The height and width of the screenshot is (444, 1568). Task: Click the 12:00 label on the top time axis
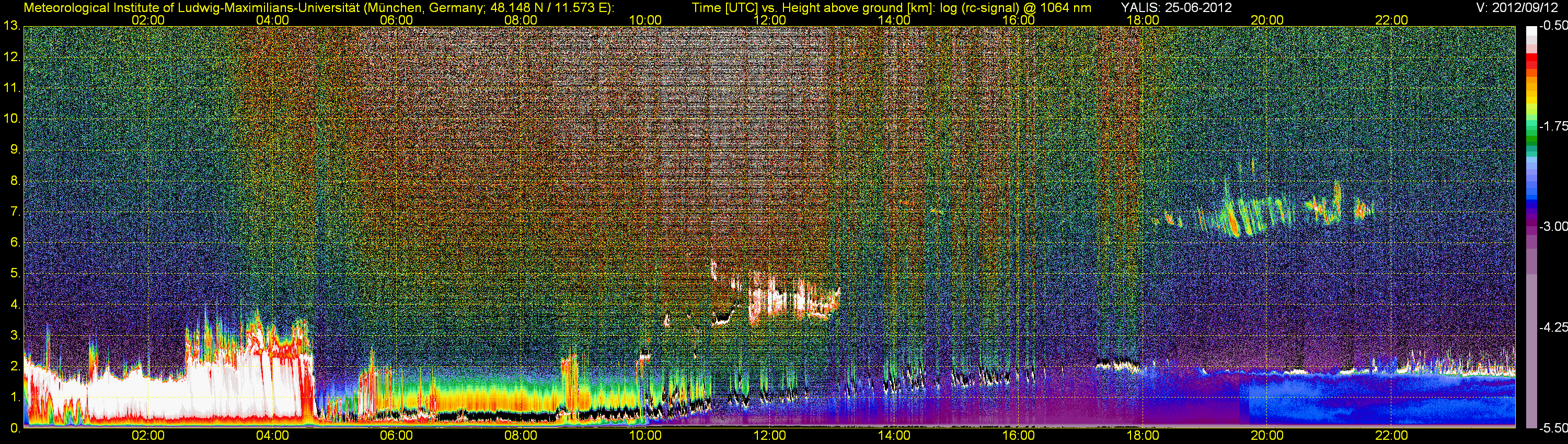point(769,20)
